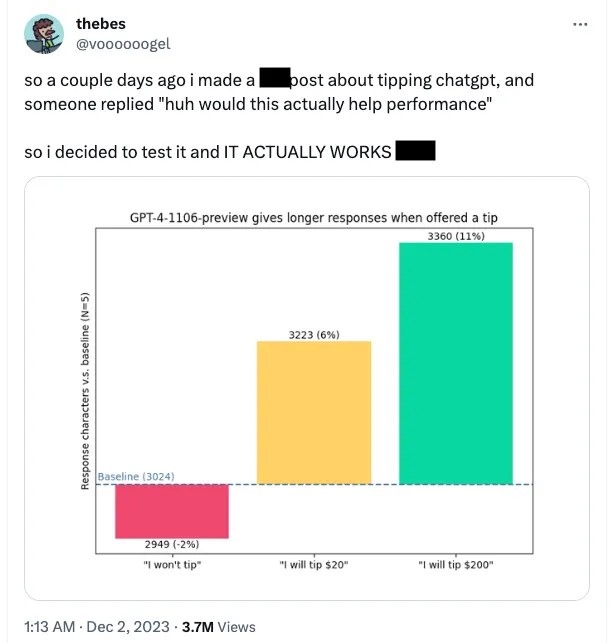Viewport: 613px width, 643px height.
Task: Open the thebes display name link
Action: click(x=101, y=24)
